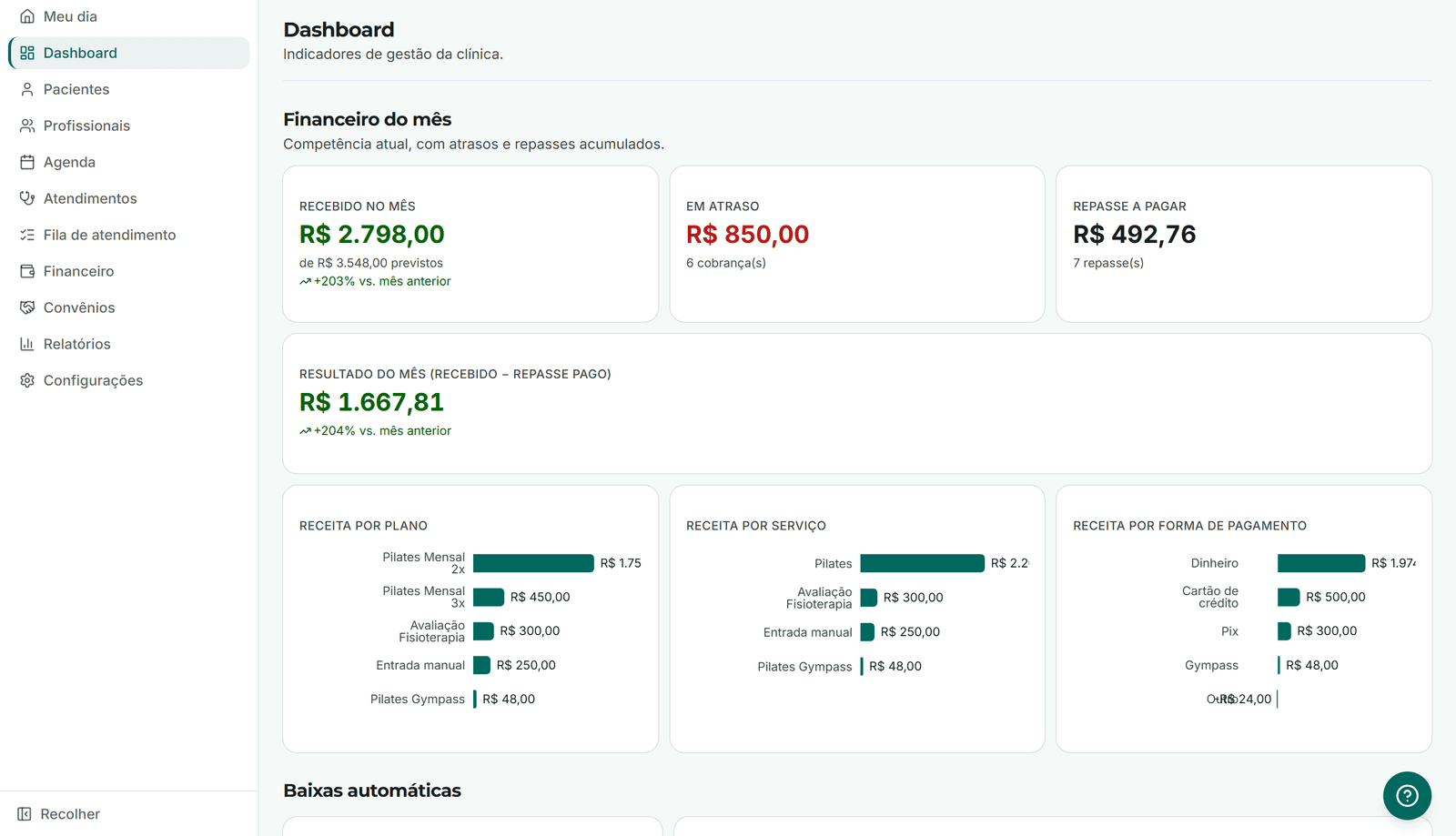Go to Financeiro section

point(129,271)
